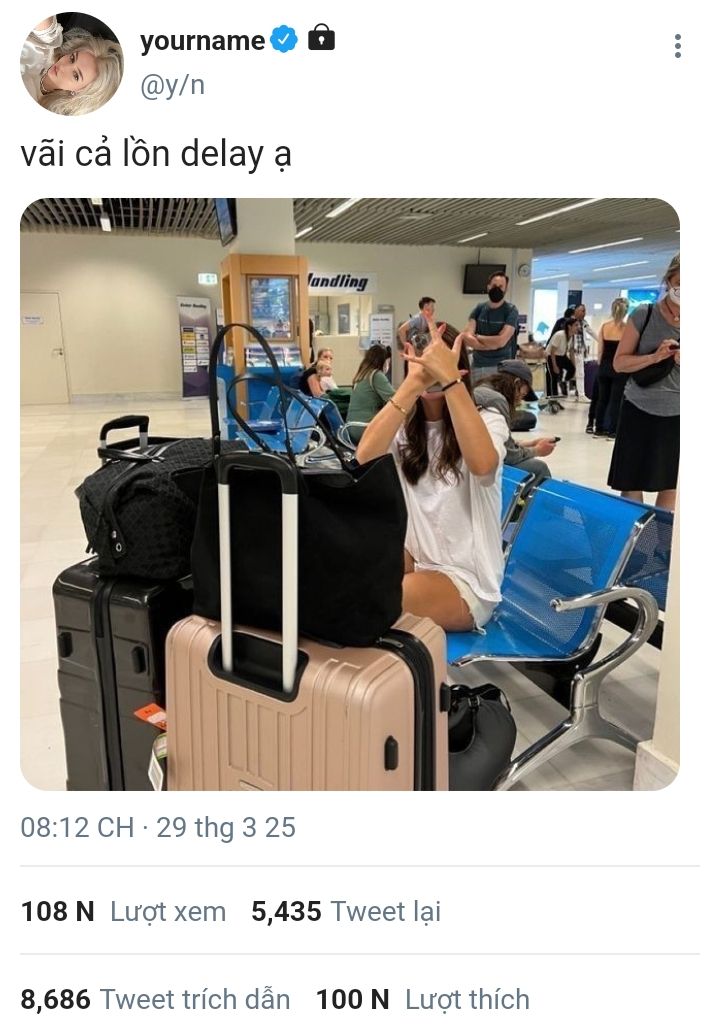Open the yourname display name profile
This screenshot has height=1034, width=720.
coord(202,41)
